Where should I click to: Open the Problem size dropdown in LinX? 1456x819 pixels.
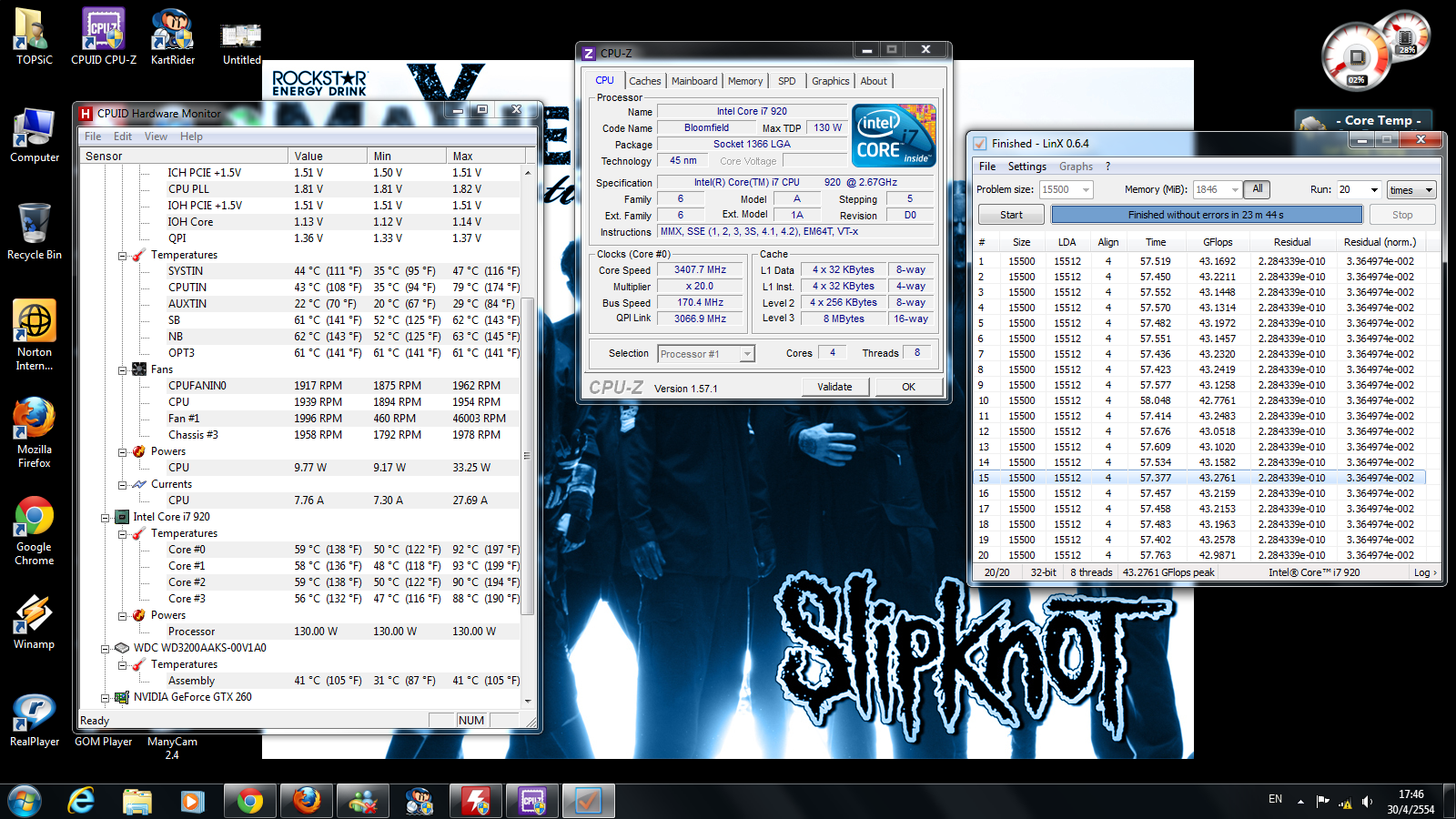click(1086, 189)
